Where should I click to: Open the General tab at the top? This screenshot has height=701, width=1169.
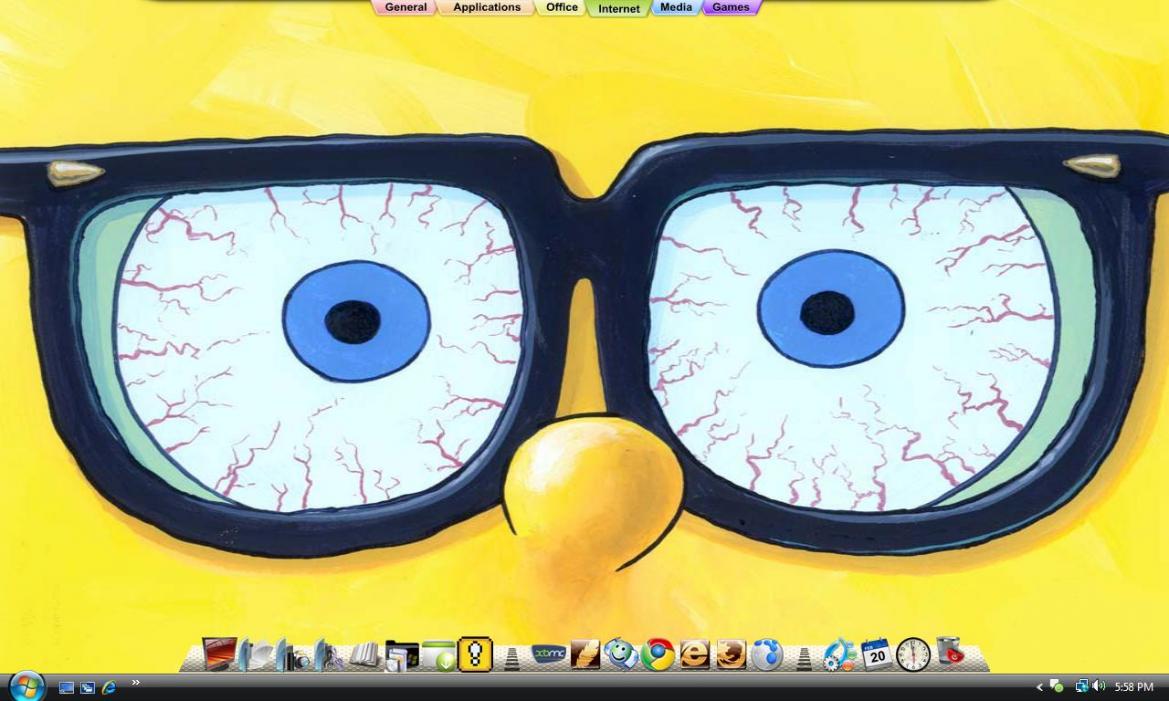(406, 7)
